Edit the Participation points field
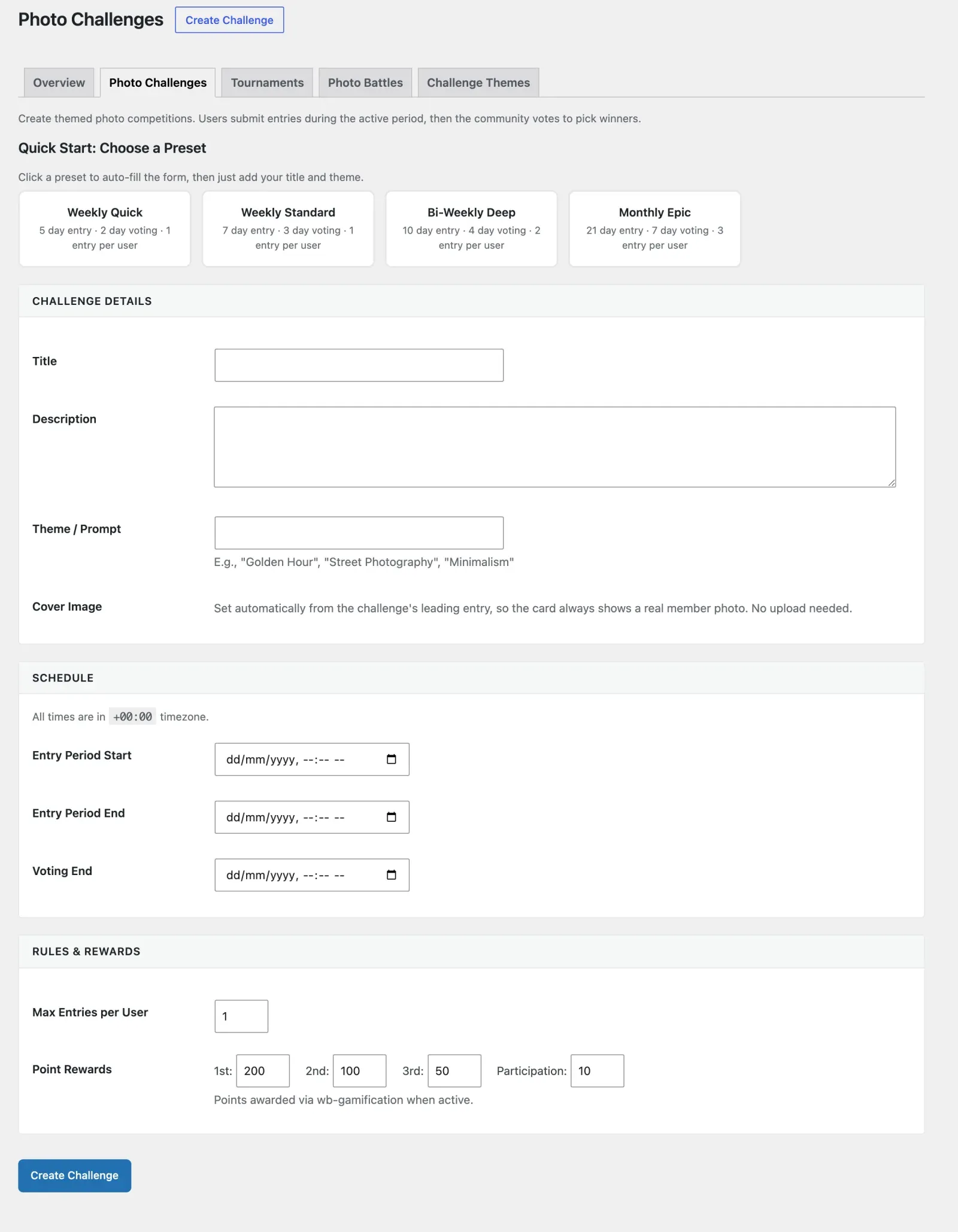This screenshot has height=1232, width=958. tap(598, 1071)
